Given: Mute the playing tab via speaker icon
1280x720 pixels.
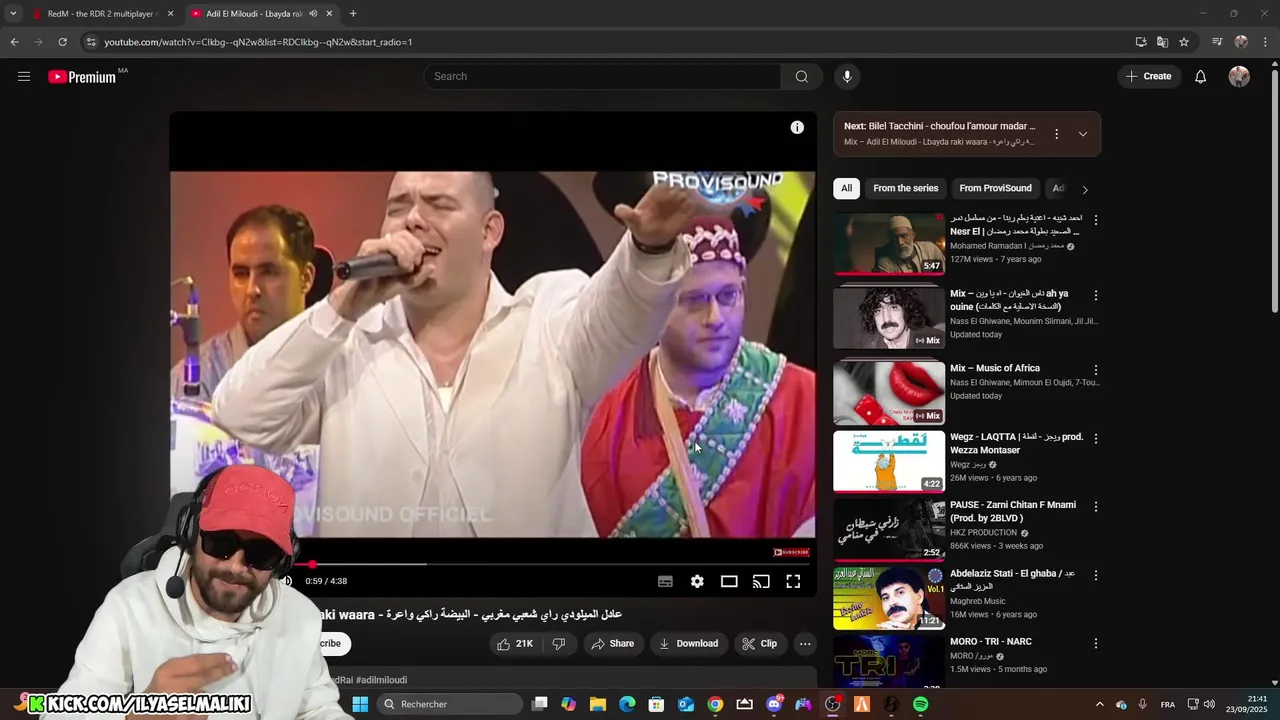Looking at the screenshot, I should click(x=313, y=14).
